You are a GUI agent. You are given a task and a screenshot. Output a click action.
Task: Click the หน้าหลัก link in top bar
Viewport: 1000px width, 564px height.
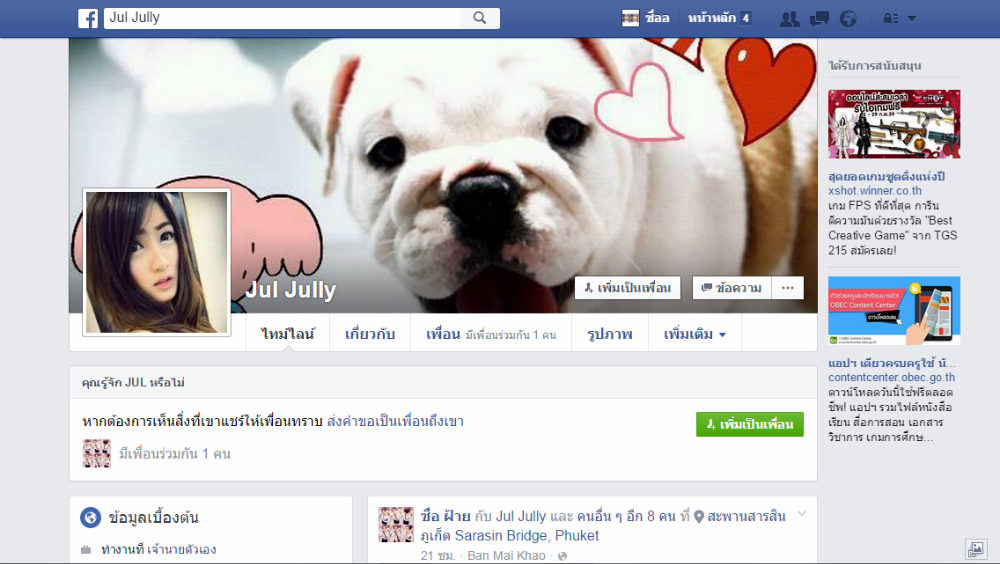[x=719, y=18]
